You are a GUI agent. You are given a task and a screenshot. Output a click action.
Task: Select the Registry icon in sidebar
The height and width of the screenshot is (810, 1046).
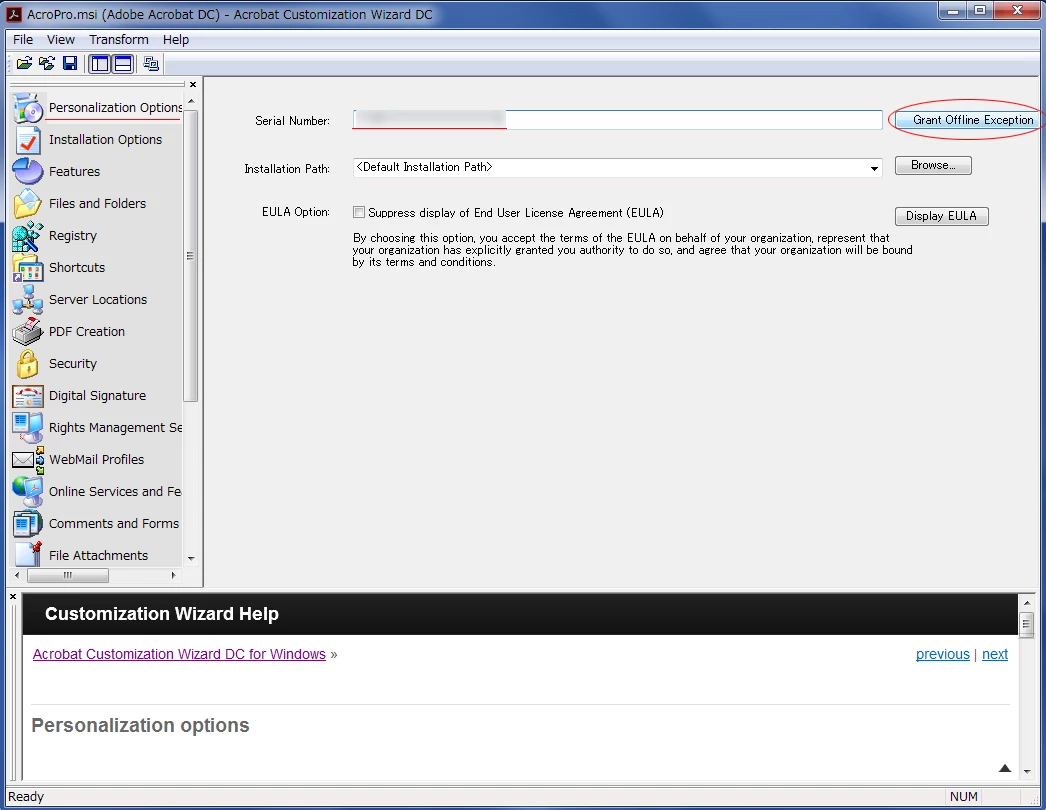[28, 236]
